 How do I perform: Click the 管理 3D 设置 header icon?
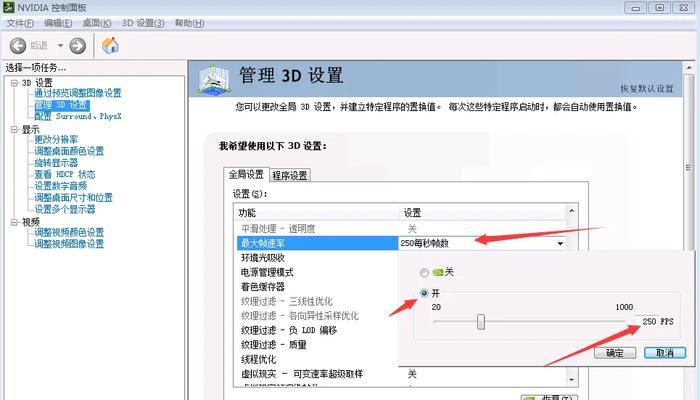pos(214,79)
